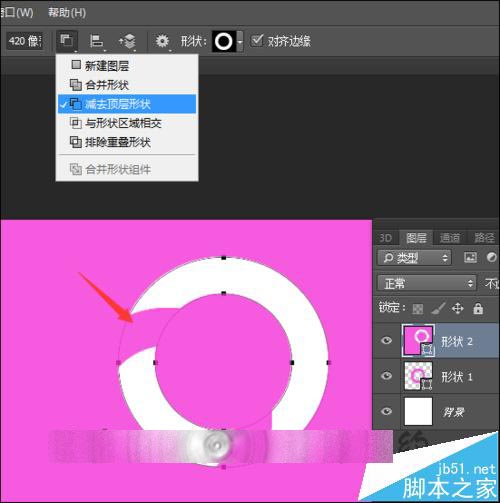Click the lock transparent pixels icon
Screen dimensions: 500x503
418,309
